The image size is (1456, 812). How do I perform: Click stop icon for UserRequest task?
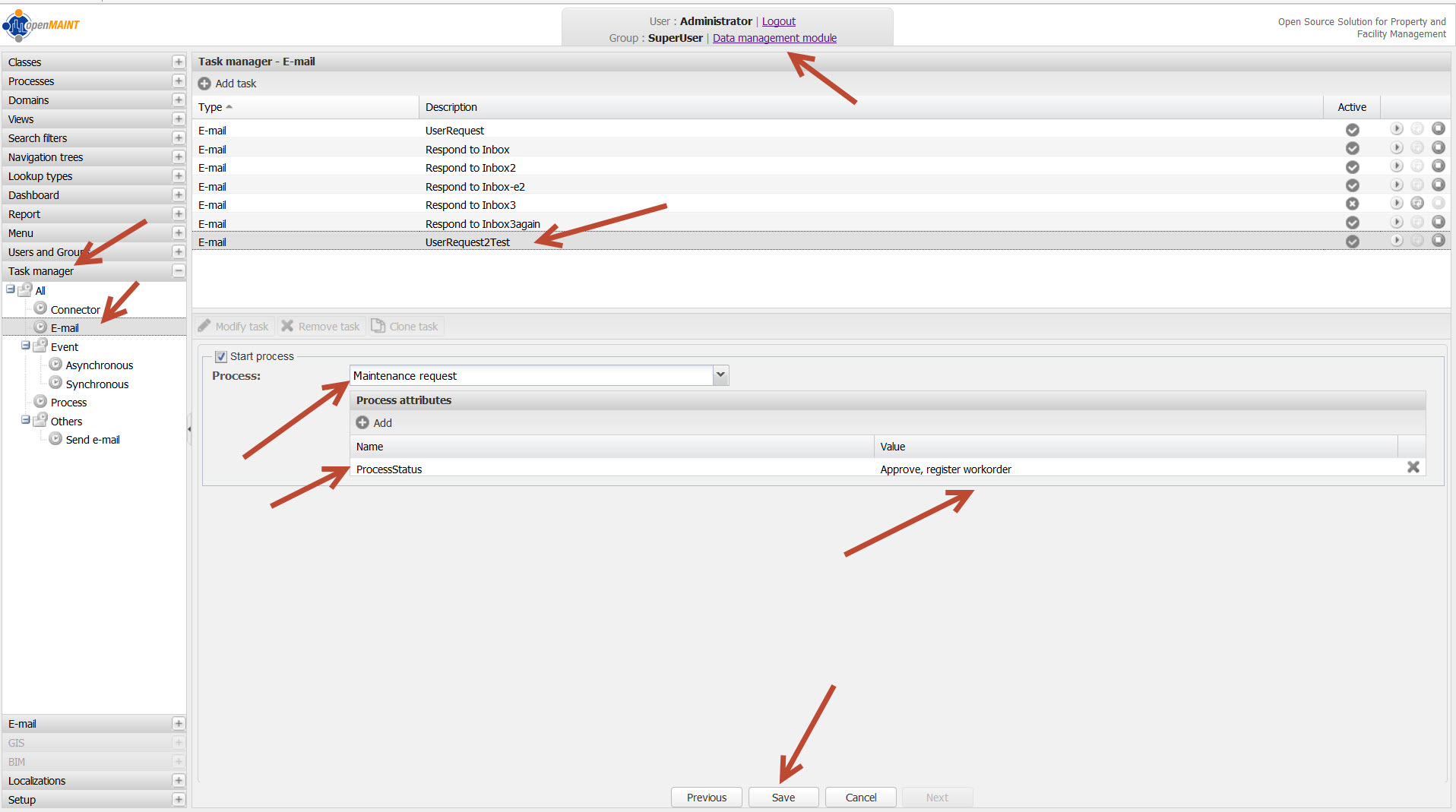(x=1438, y=129)
